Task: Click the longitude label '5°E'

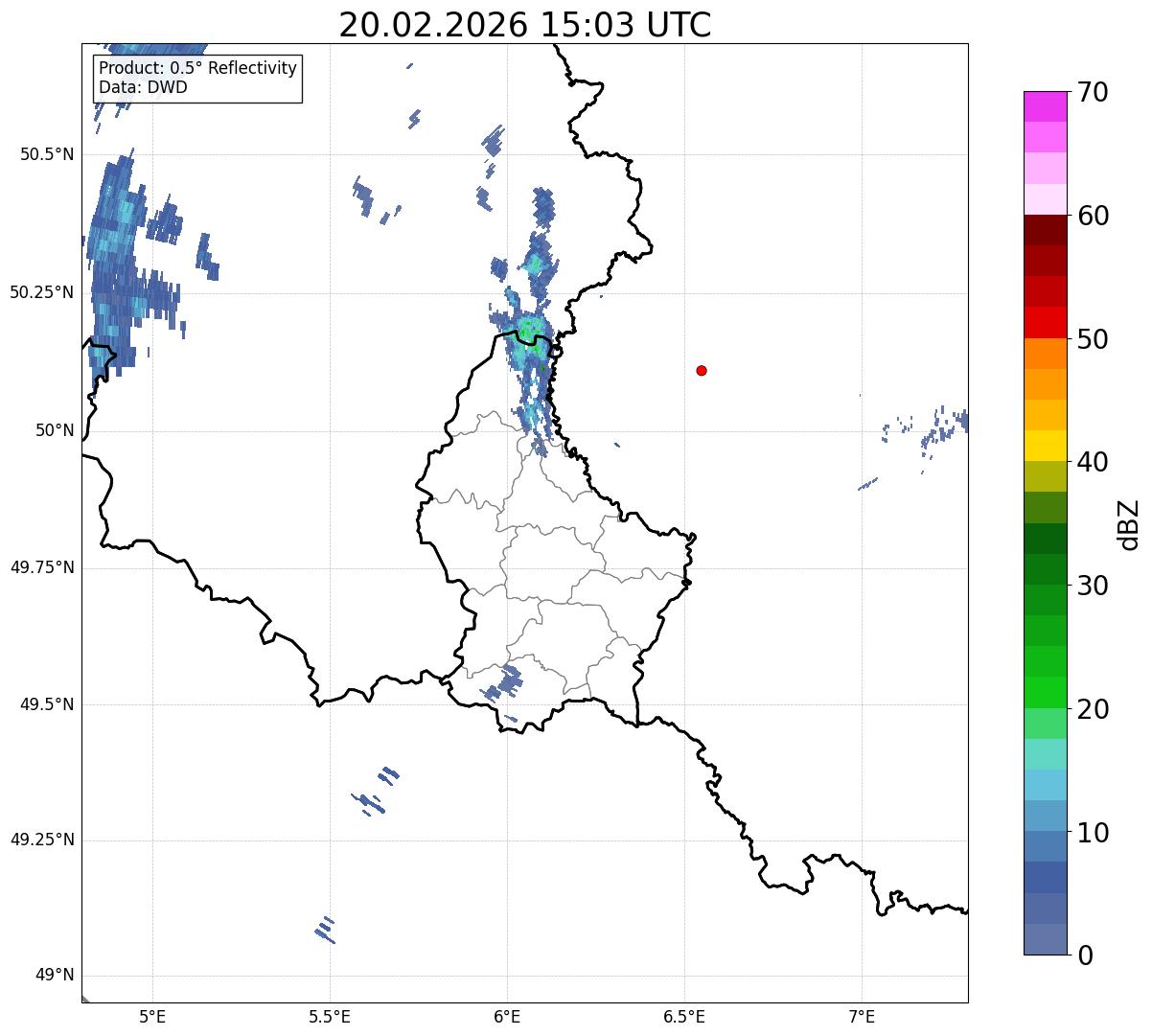Action: coord(152,1017)
